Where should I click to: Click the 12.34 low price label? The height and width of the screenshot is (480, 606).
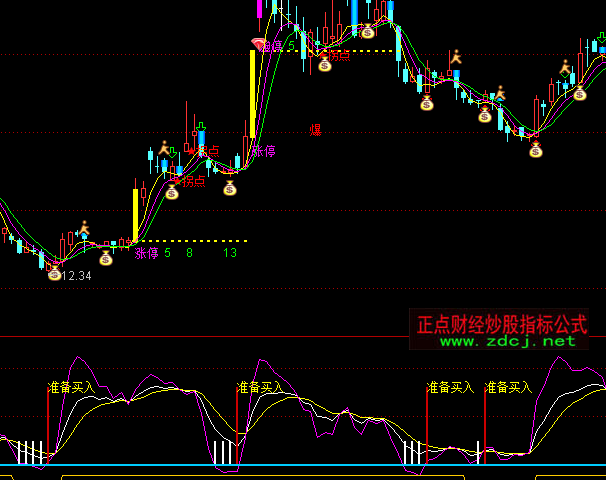[x=77, y=275]
